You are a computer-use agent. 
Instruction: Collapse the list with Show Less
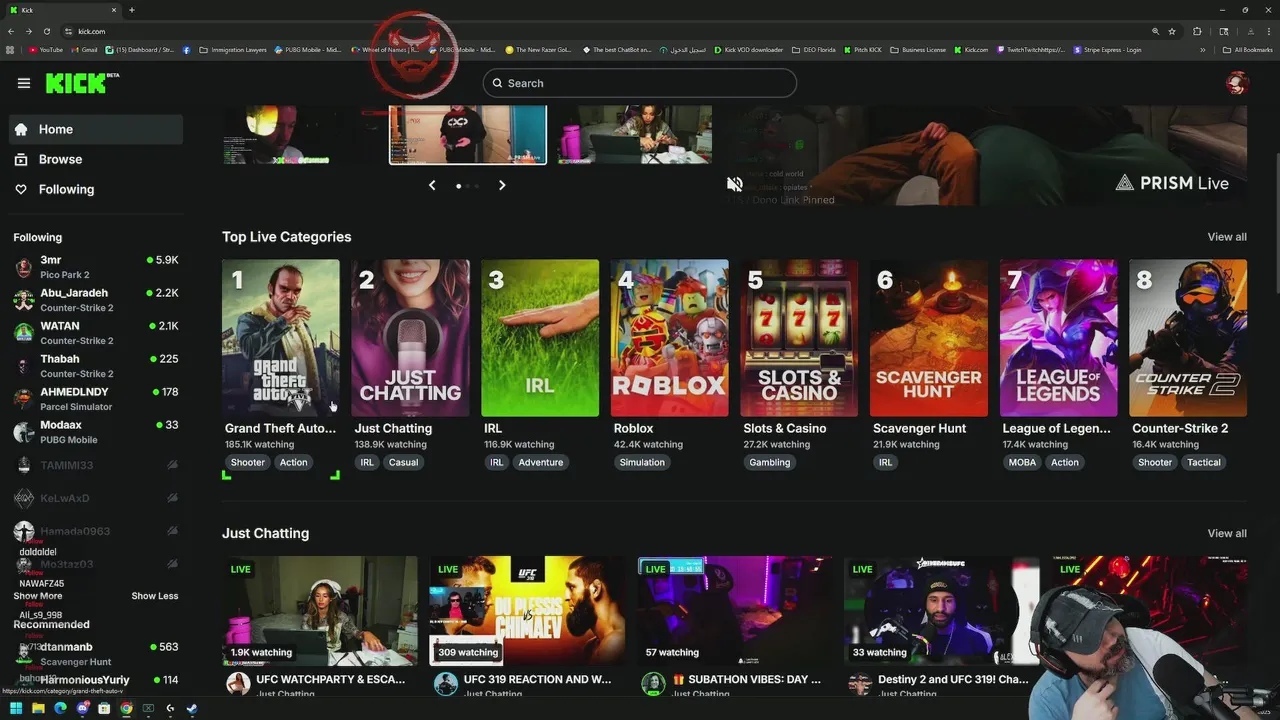[x=155, y=596]
